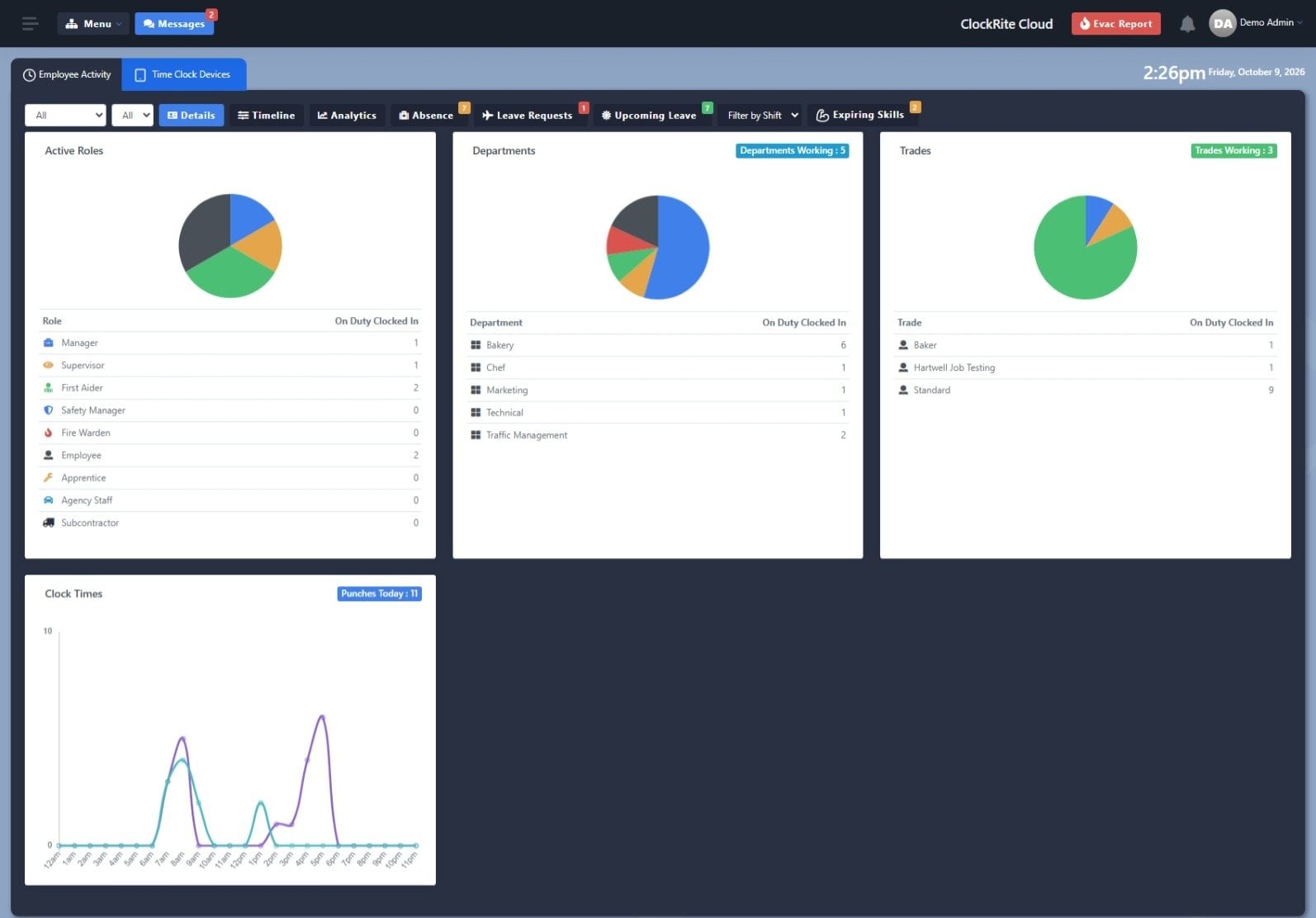This screenshot has height=918, width=1316.
Task: Open the first All filter dropdown
Action: [x=66, y=116]
